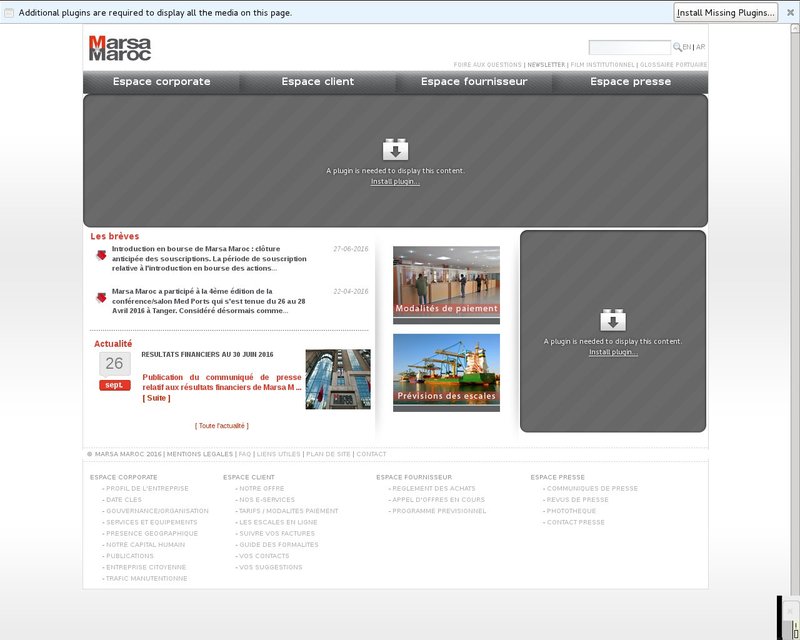This screenshot has height=640, width=800.
Task: Open the Prévisions des escales image tile
Action: tap(446, 373)
